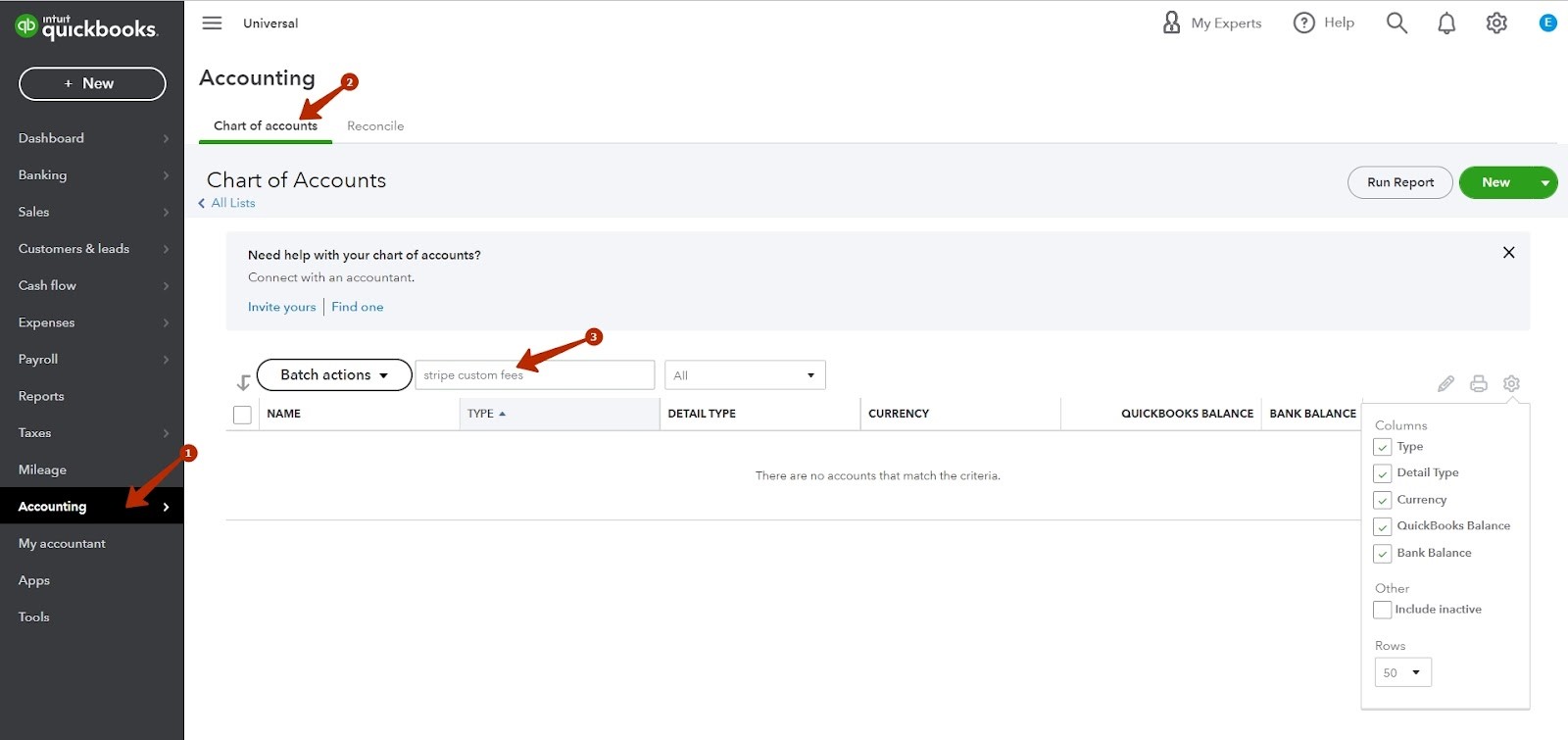Click the + New sidebar button

coord(92,83)
